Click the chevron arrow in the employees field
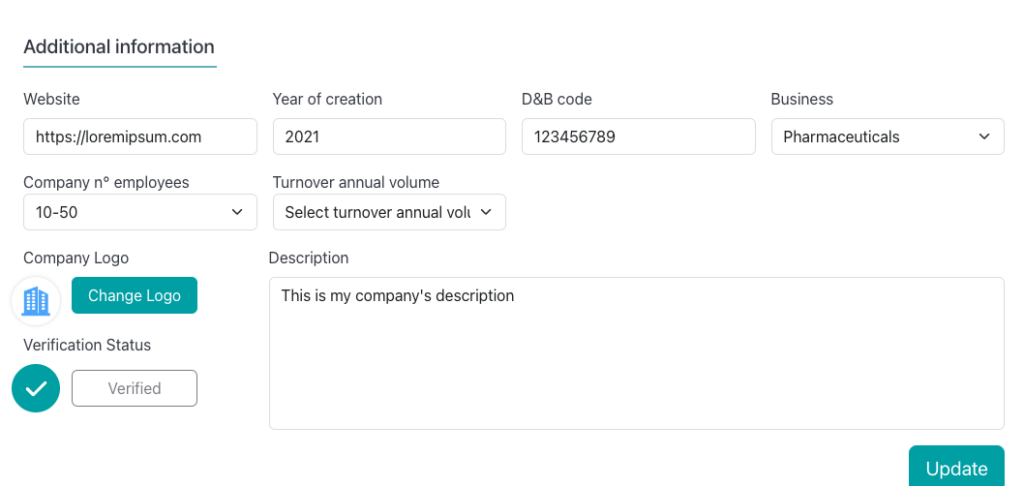 coord(237,212)
